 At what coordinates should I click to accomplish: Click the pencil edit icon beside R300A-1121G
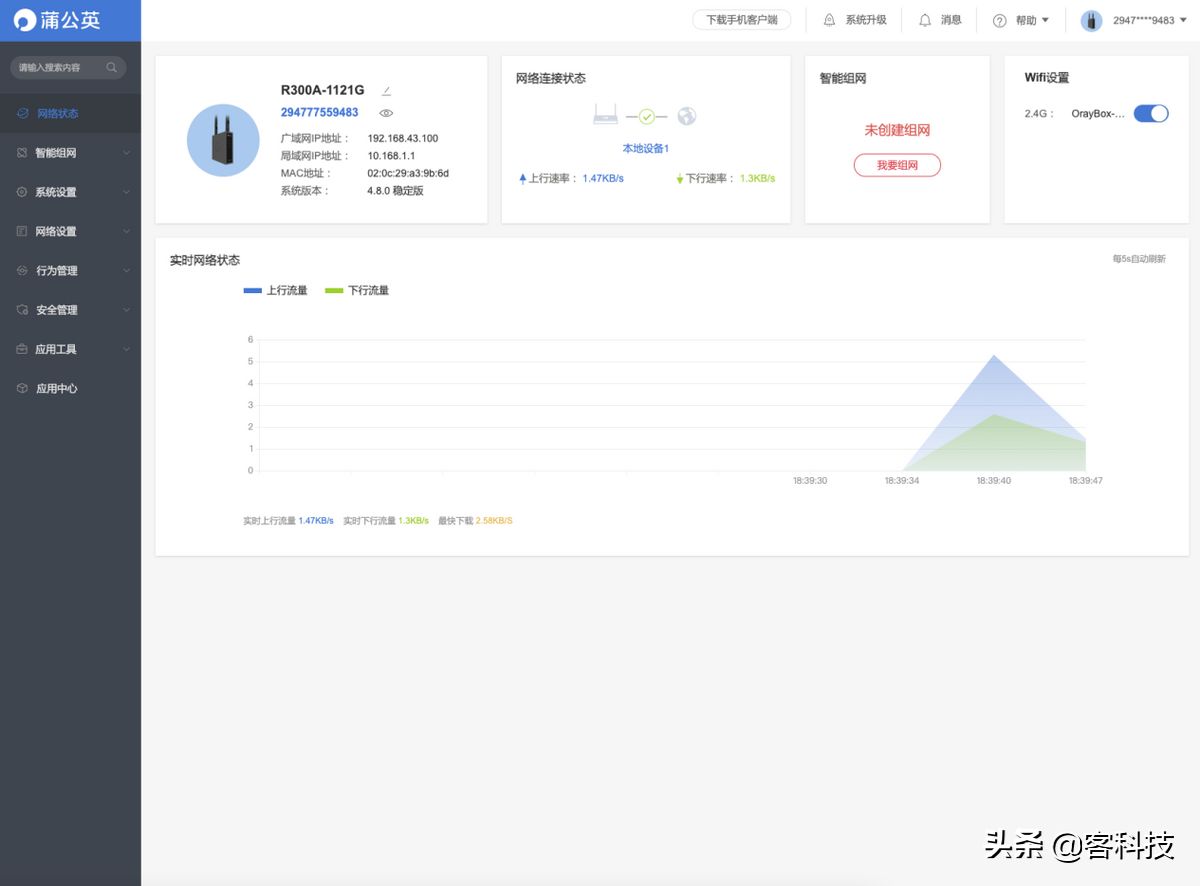click(x=386, y=91)
